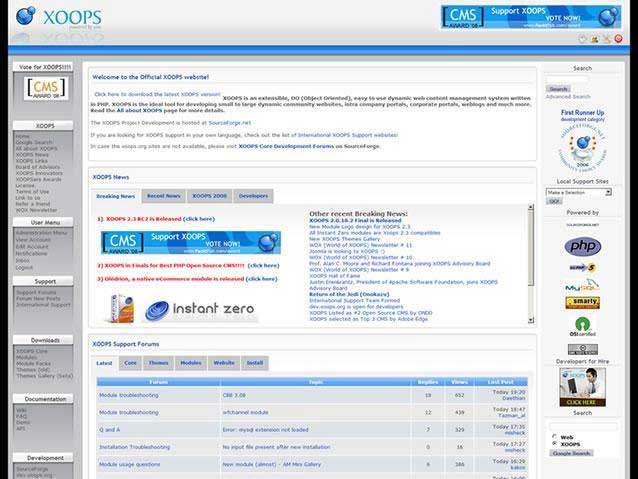Switch to the Recent News tab
The image size is (638, 479).
pyautogui.click(x=164, y=196)
